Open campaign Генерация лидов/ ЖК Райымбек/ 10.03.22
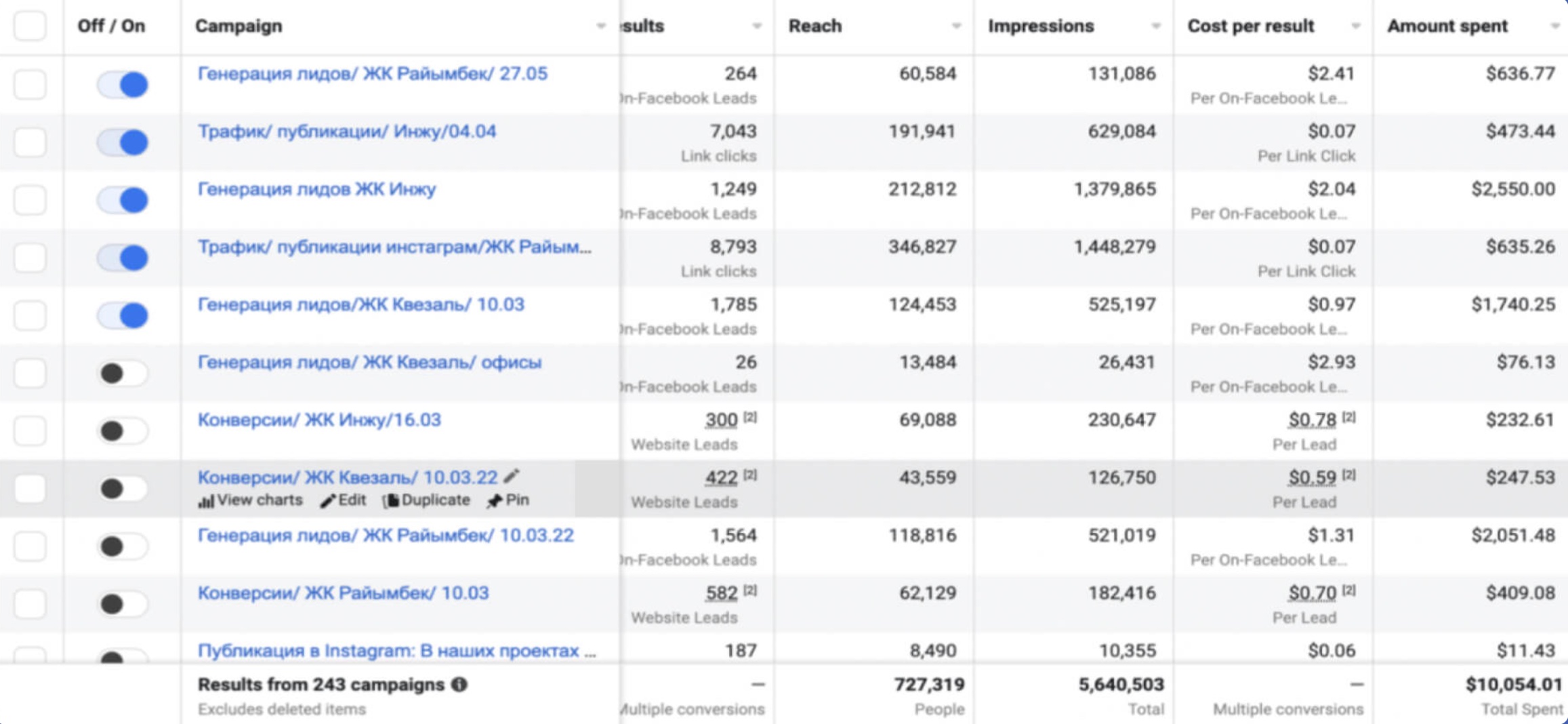This screenshot has height=724, width=1568. point(386,535)
